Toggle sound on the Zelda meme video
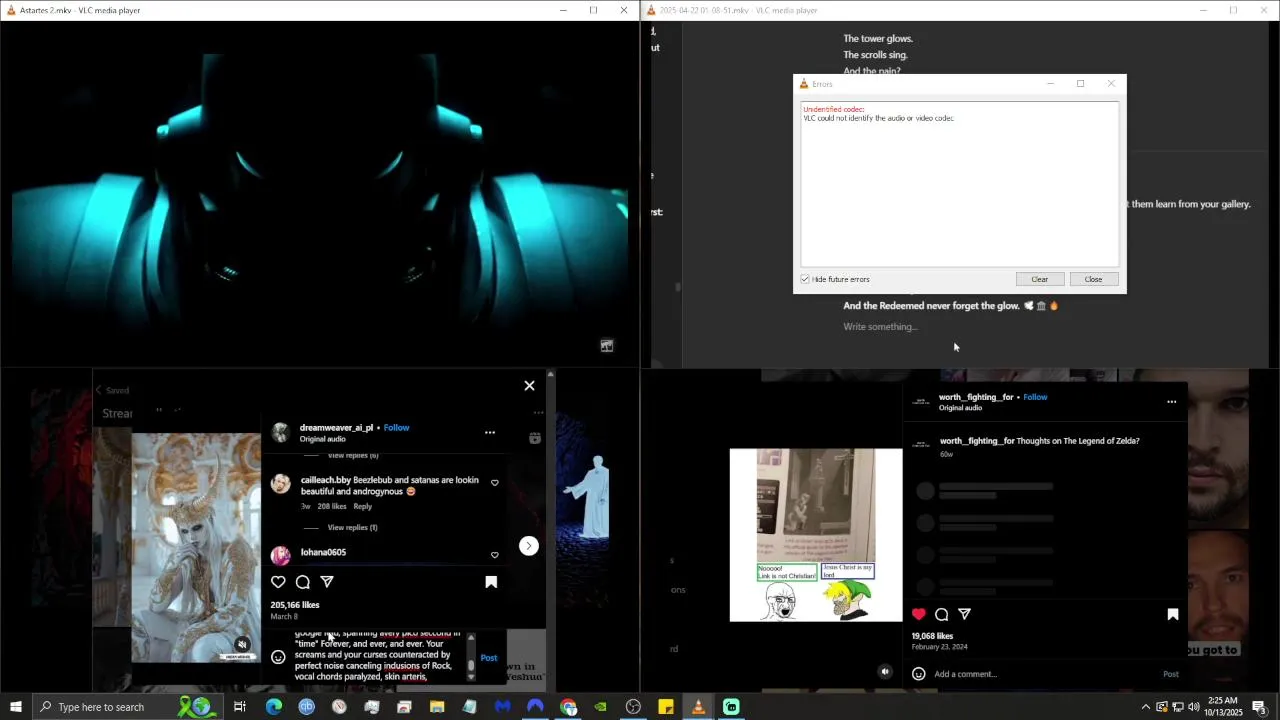The width and height of the screenshot is (1280, 720). click(885, 672)
